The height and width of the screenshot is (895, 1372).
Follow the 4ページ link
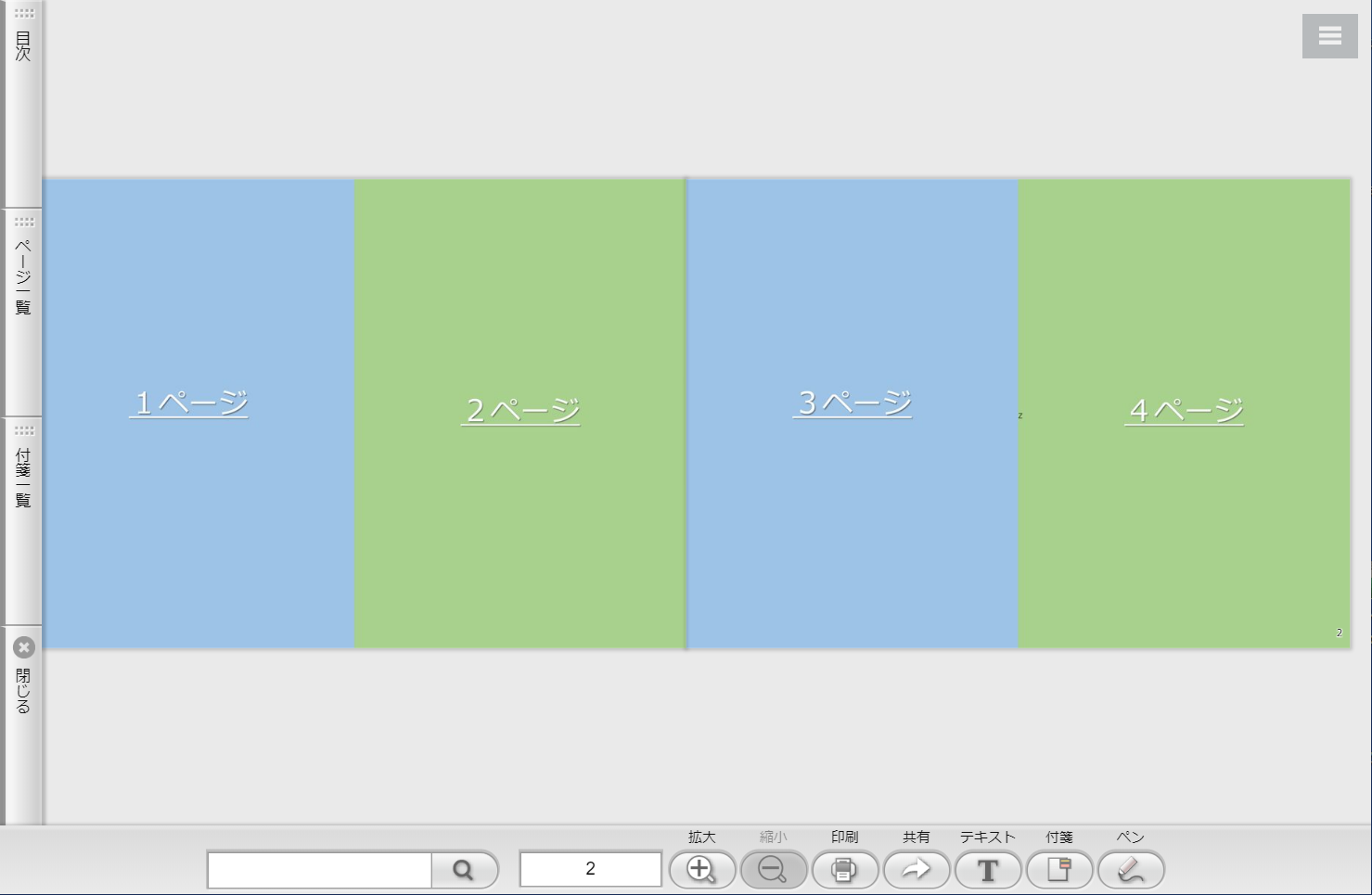1184,410
